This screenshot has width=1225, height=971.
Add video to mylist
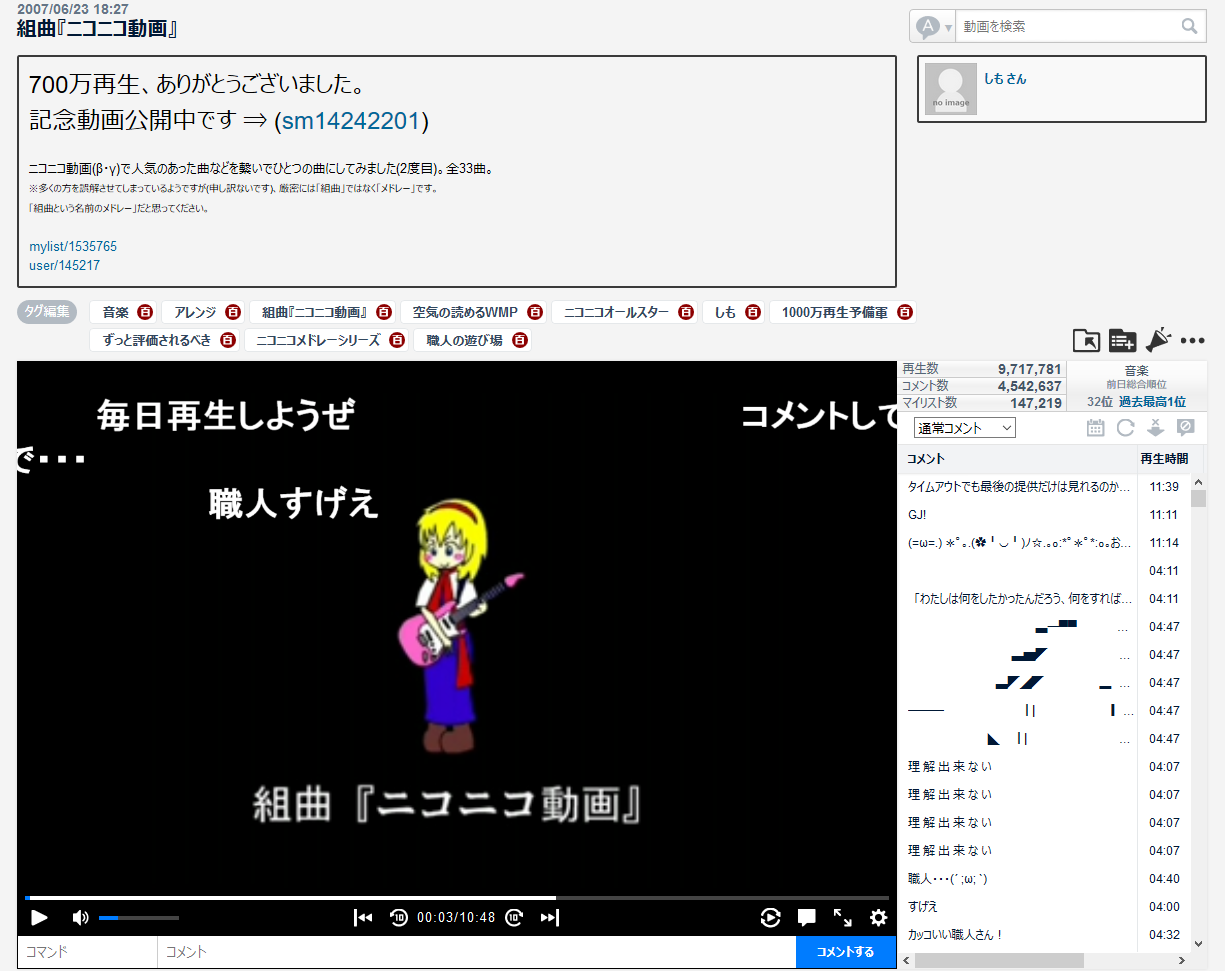point(1122,340)
